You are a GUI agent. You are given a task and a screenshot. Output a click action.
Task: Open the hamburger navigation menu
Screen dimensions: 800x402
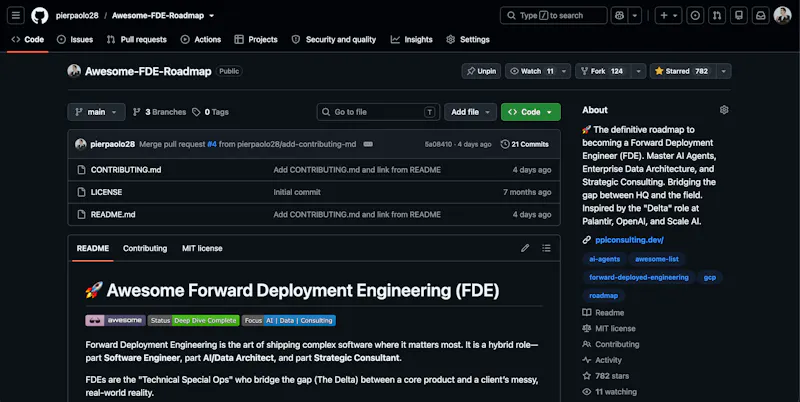tap(16, 15)
